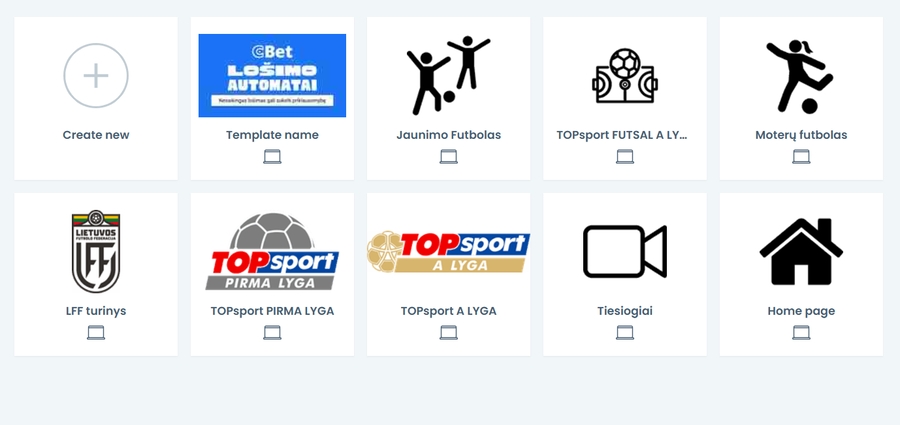The width and height of the screenshot is (900, 425).
Task: Choose the Moterų futbolas kicking player icon
Action: pos(800,76)
